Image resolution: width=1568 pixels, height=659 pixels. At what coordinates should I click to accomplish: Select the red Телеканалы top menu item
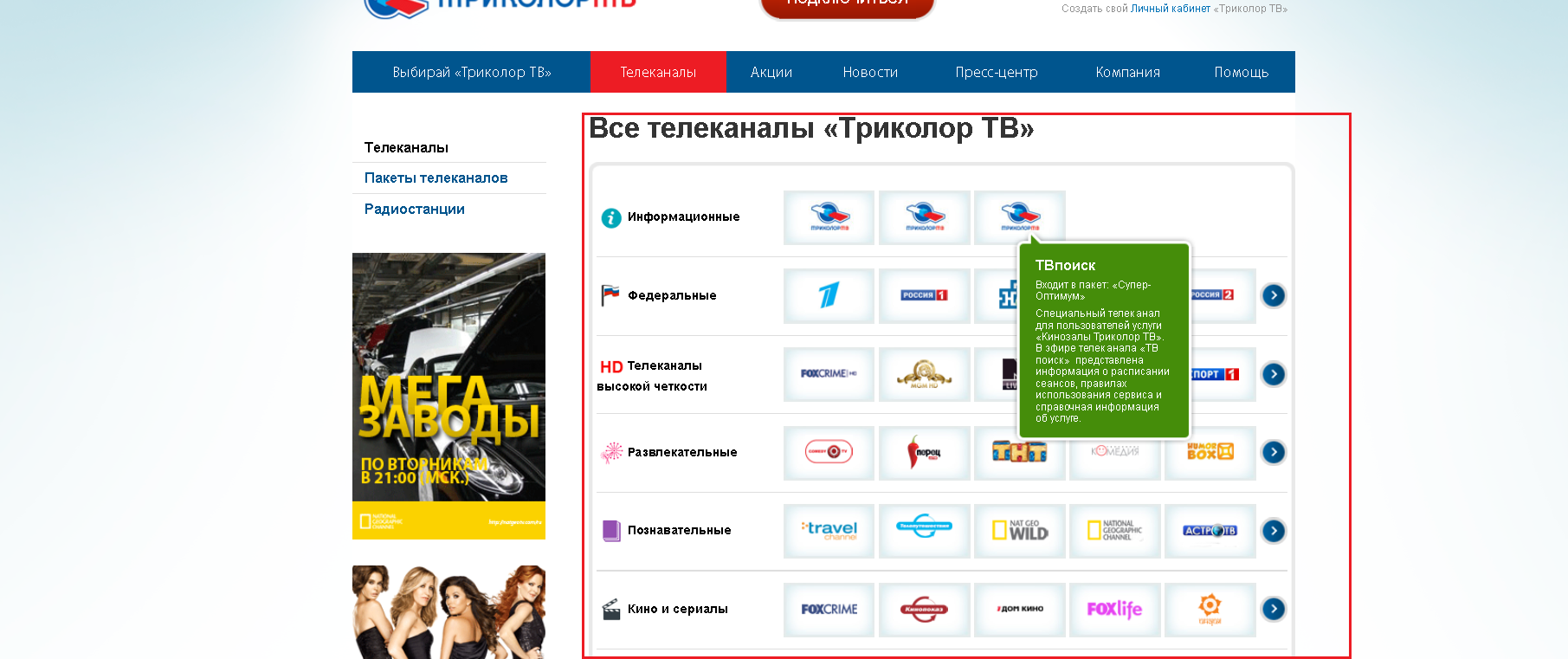click(658, 72)
